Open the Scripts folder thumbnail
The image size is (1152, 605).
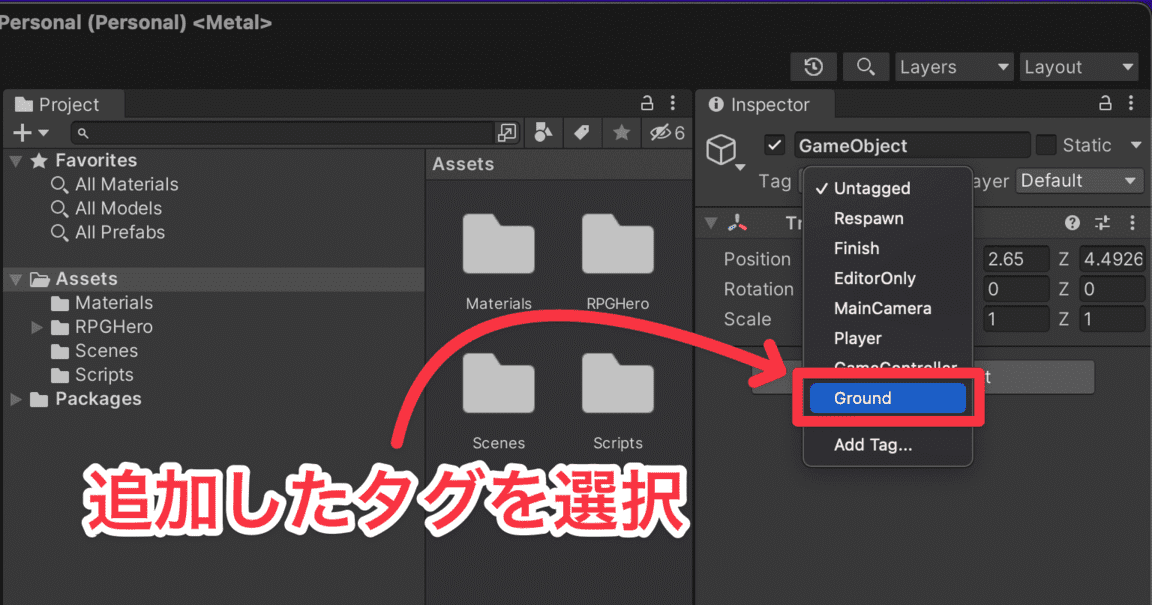tap(617, 384)
